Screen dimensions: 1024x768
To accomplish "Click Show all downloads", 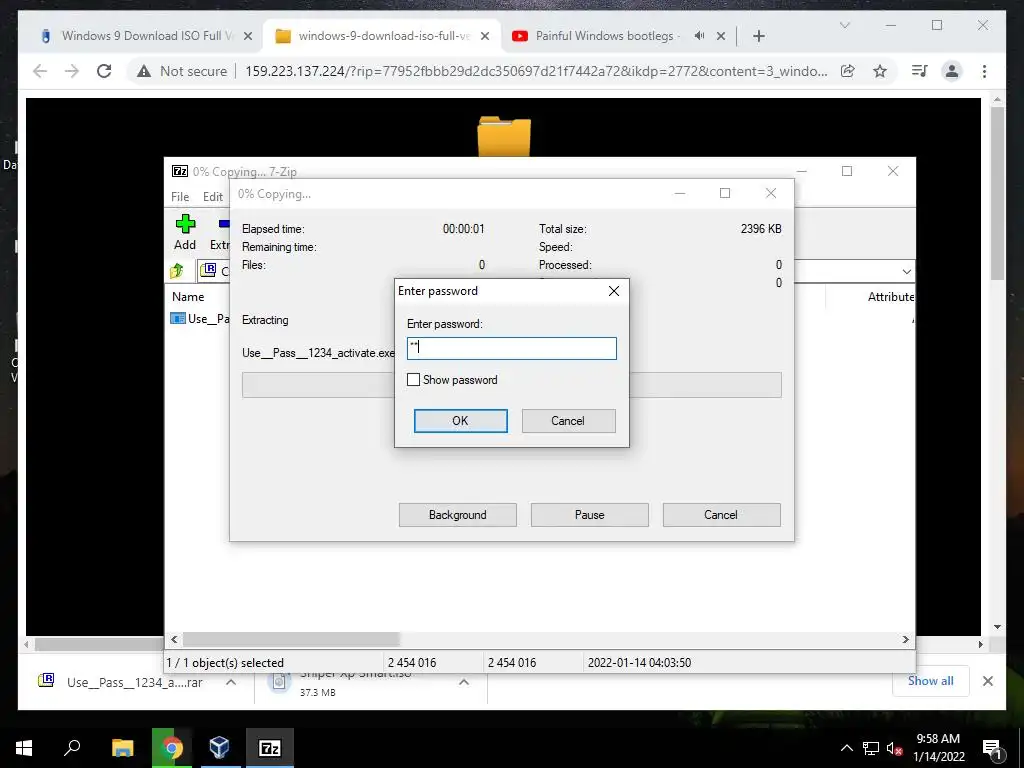I will (x=931, y=680).
